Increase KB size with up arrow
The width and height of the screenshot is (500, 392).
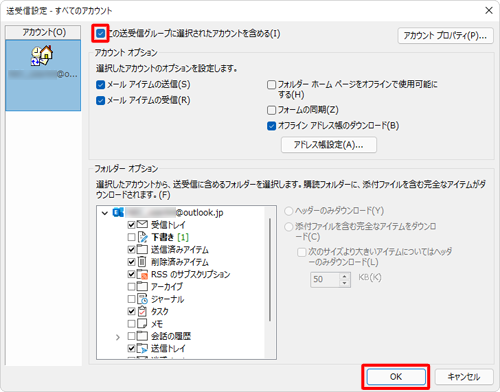tap(345, 276)
